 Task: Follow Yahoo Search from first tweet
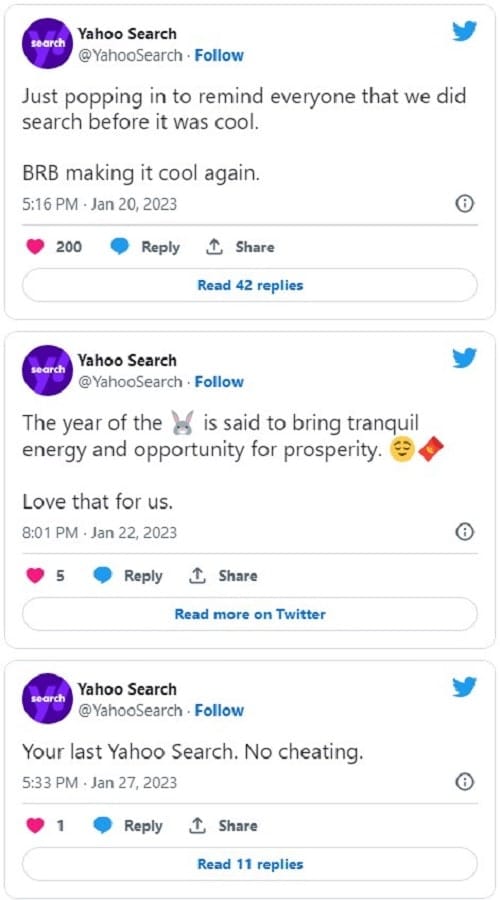coord(219,56)
